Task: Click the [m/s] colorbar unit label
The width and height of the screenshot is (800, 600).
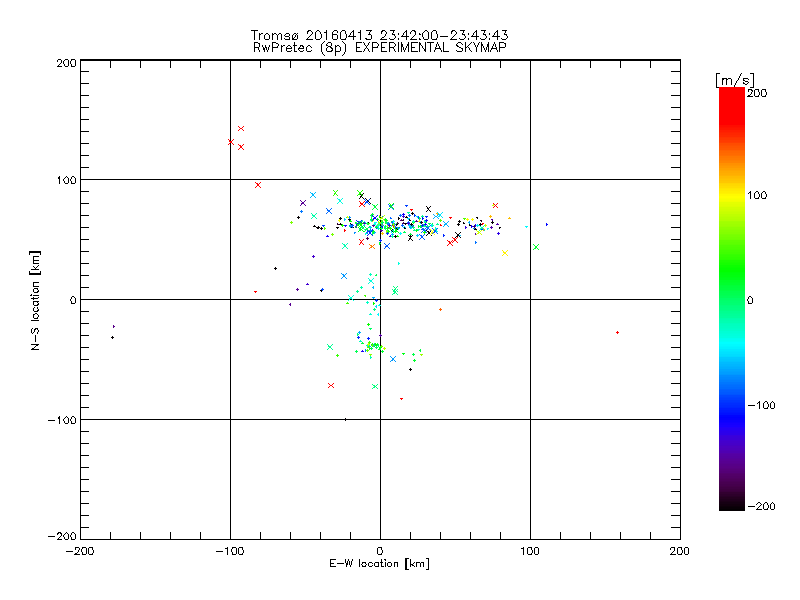Action: pyautogui.click(x=733, y=79)
